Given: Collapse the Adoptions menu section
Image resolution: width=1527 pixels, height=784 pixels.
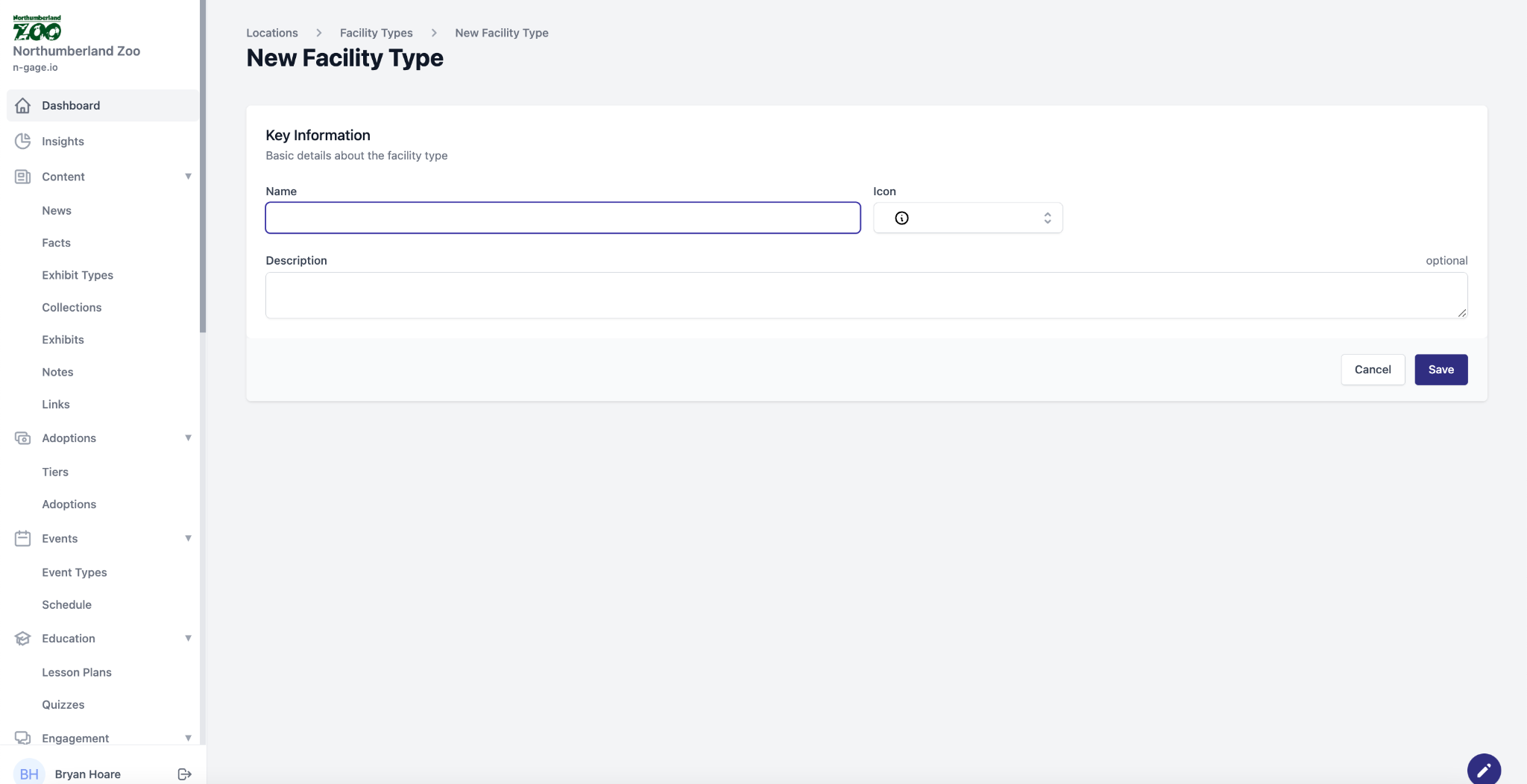Looking at the screenshot, I should click(188, 438).
